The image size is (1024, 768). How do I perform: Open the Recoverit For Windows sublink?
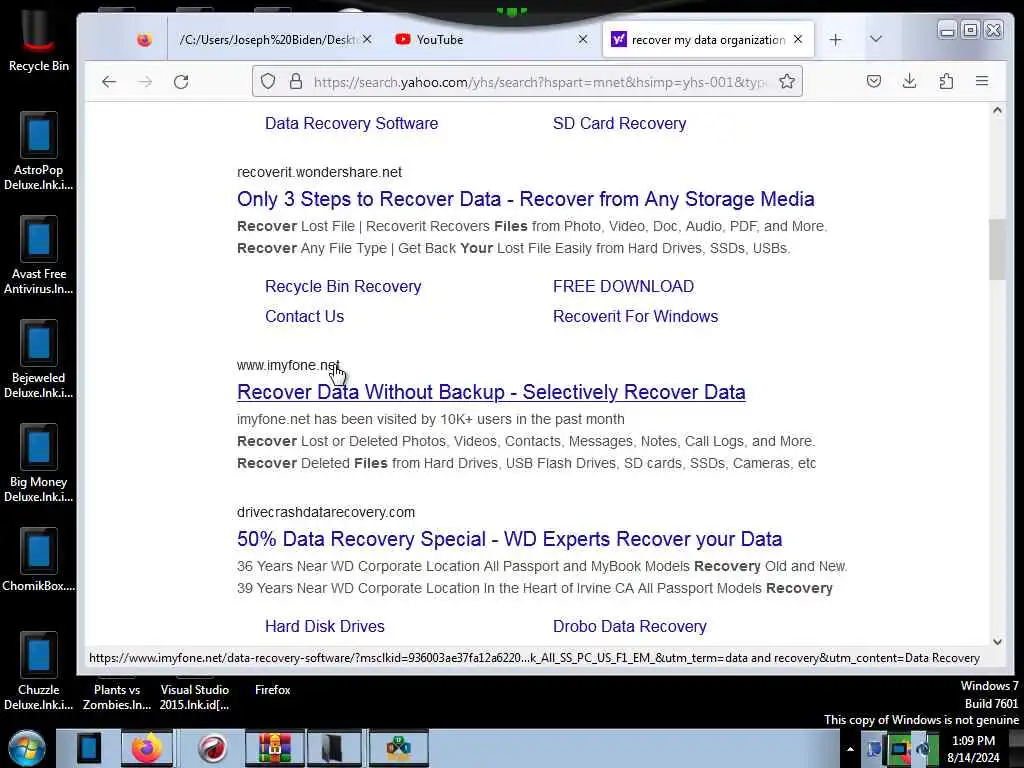coord(635,316)
